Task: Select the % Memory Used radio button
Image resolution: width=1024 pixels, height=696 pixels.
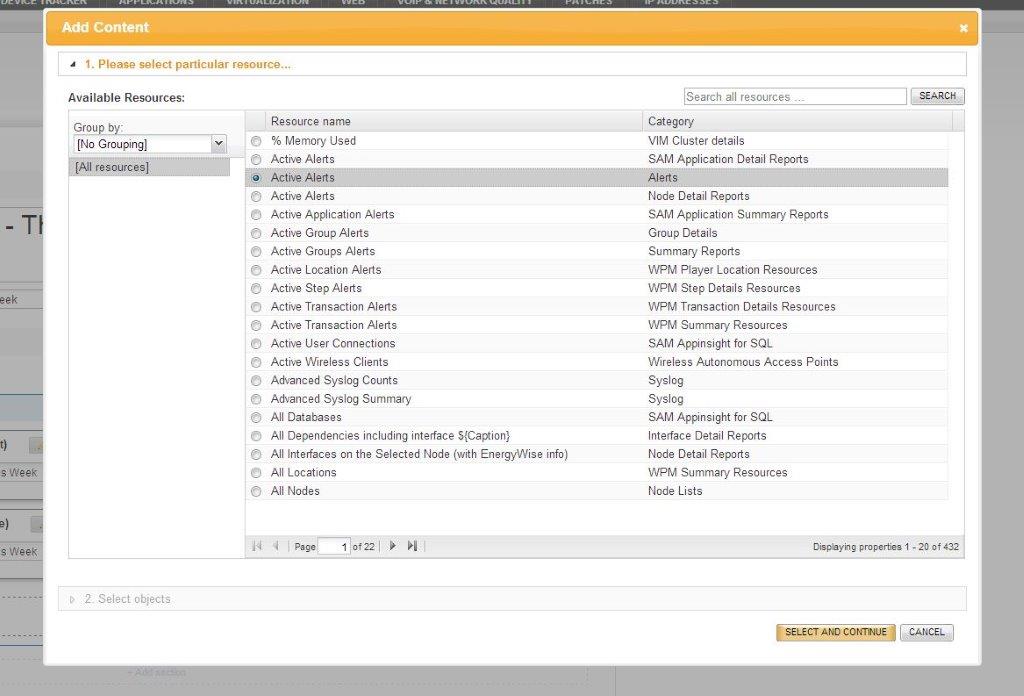Action: [x=256, y=141]
